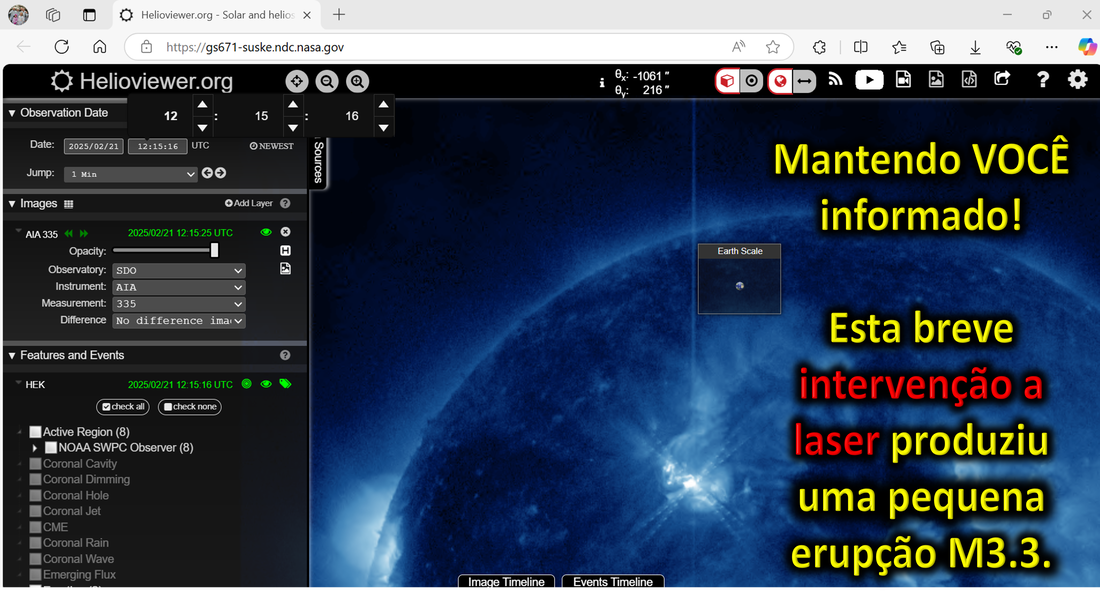Open the Difference image dropdown

point(179,321)
